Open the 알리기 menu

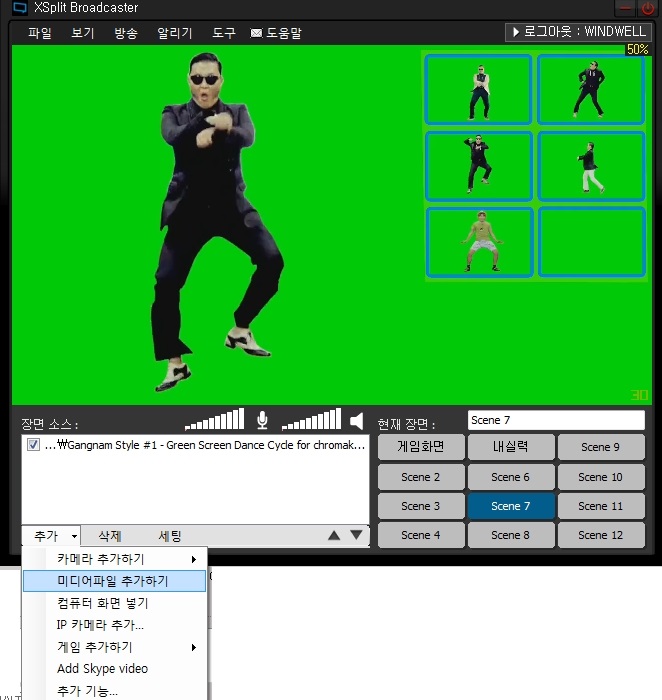175,33
